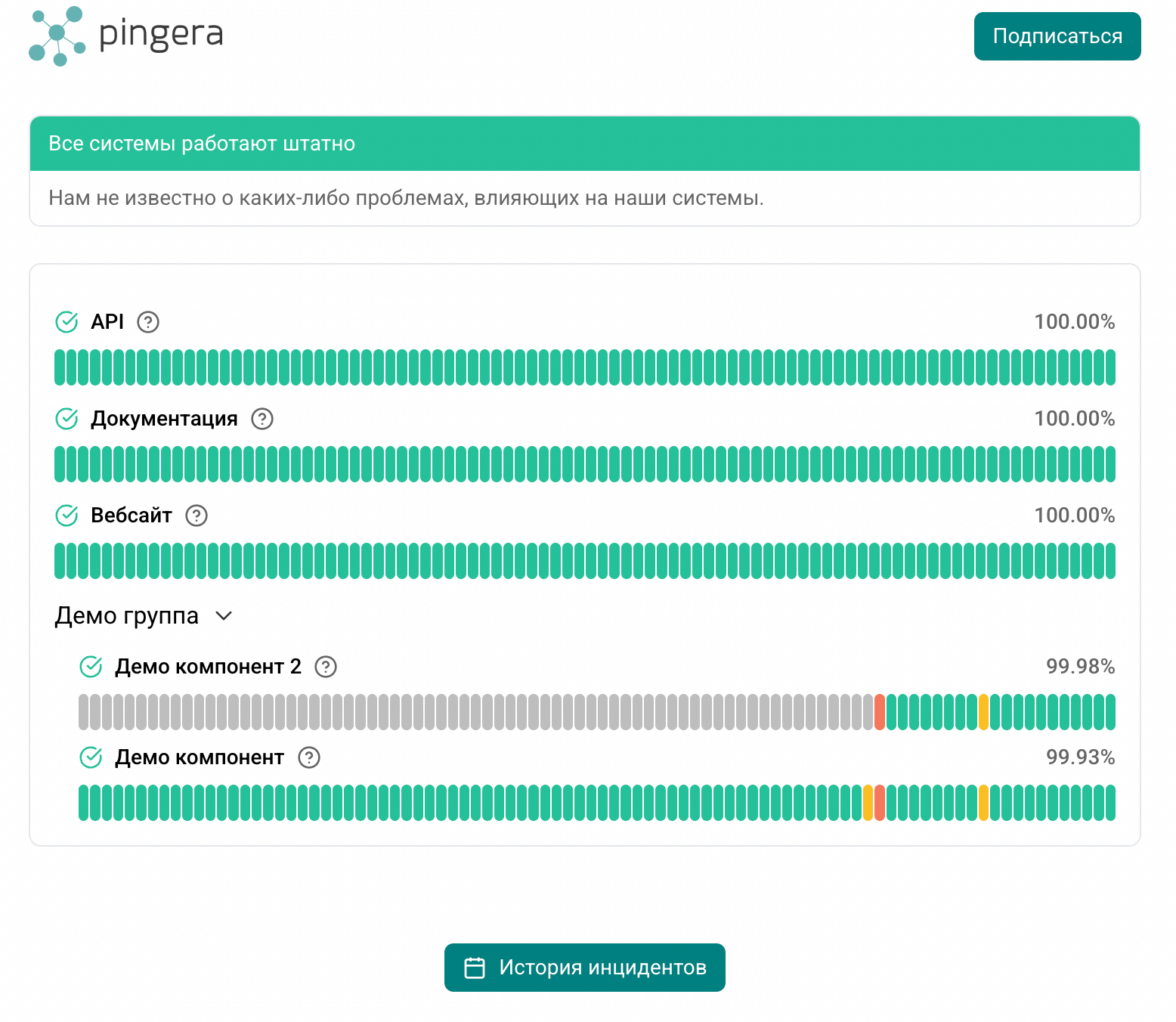Show help for Демо компонент 2
Screen dimensions: 1176x1022
pos(325,667)
